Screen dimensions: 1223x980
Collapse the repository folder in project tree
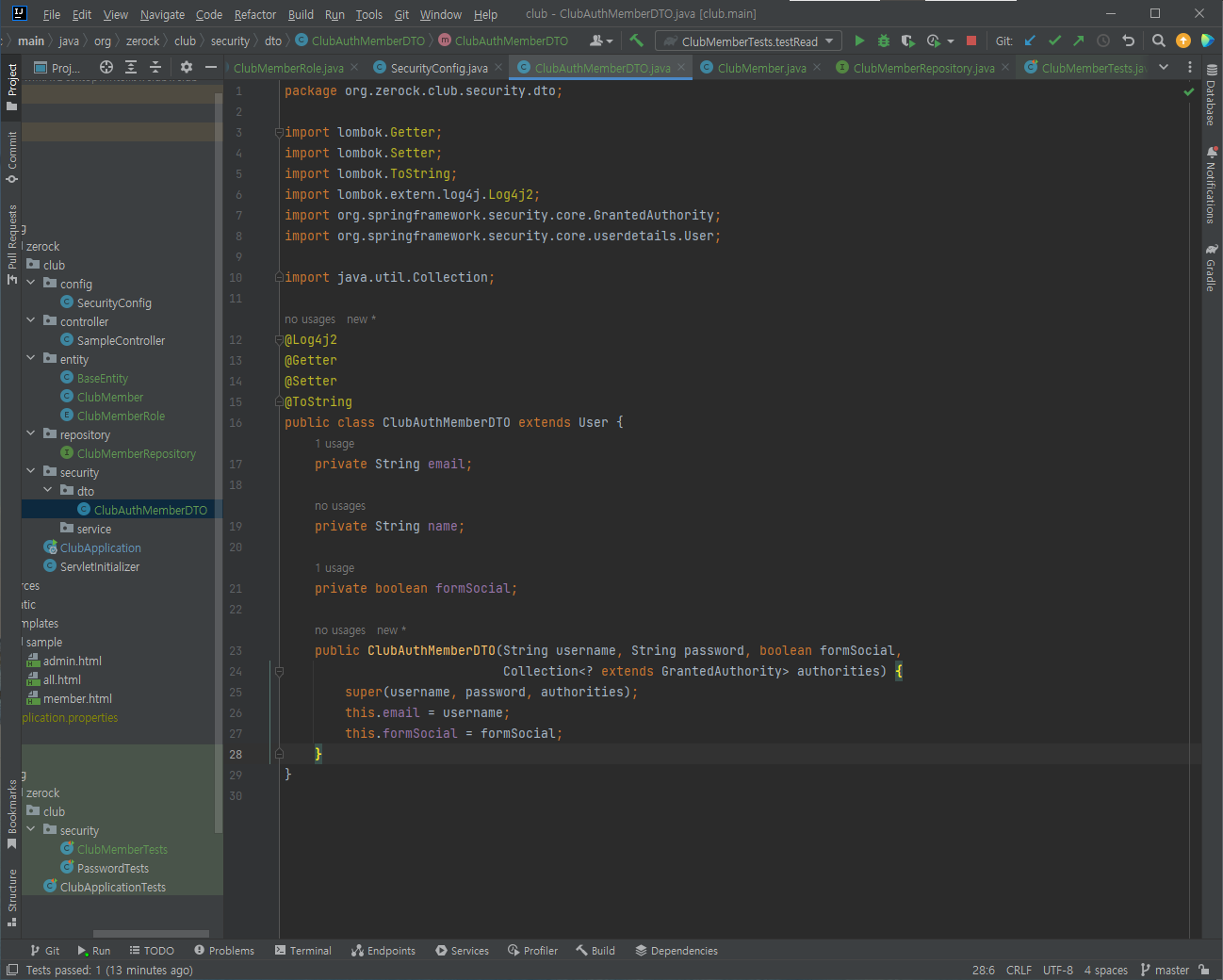[x=31, y=433]
